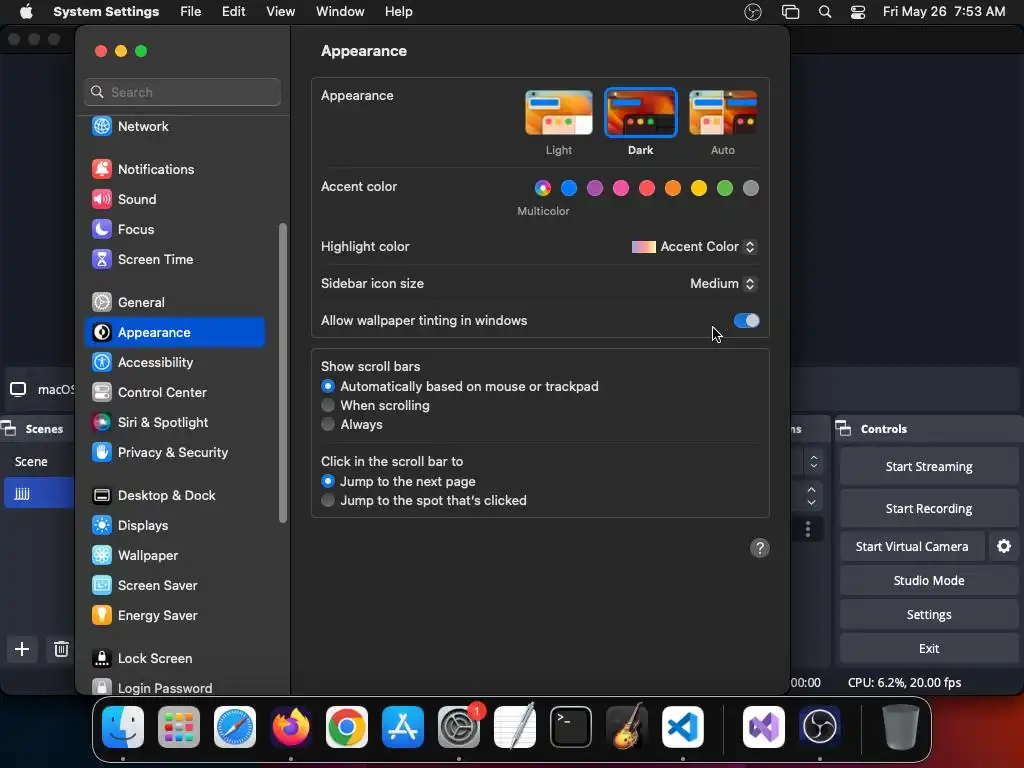Select the orange accent color
Viewport: 1024px width, 768px height.
coord(673,188)
